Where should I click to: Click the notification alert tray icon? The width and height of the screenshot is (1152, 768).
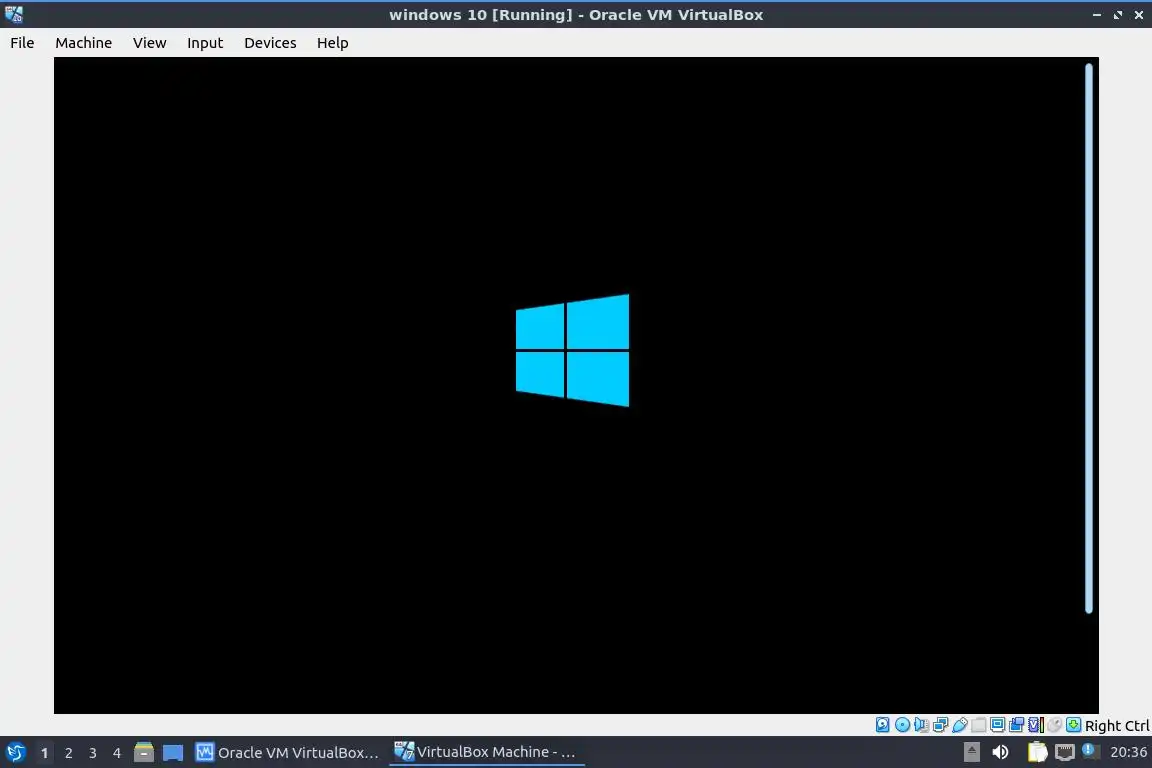[x=1090, y=751]
